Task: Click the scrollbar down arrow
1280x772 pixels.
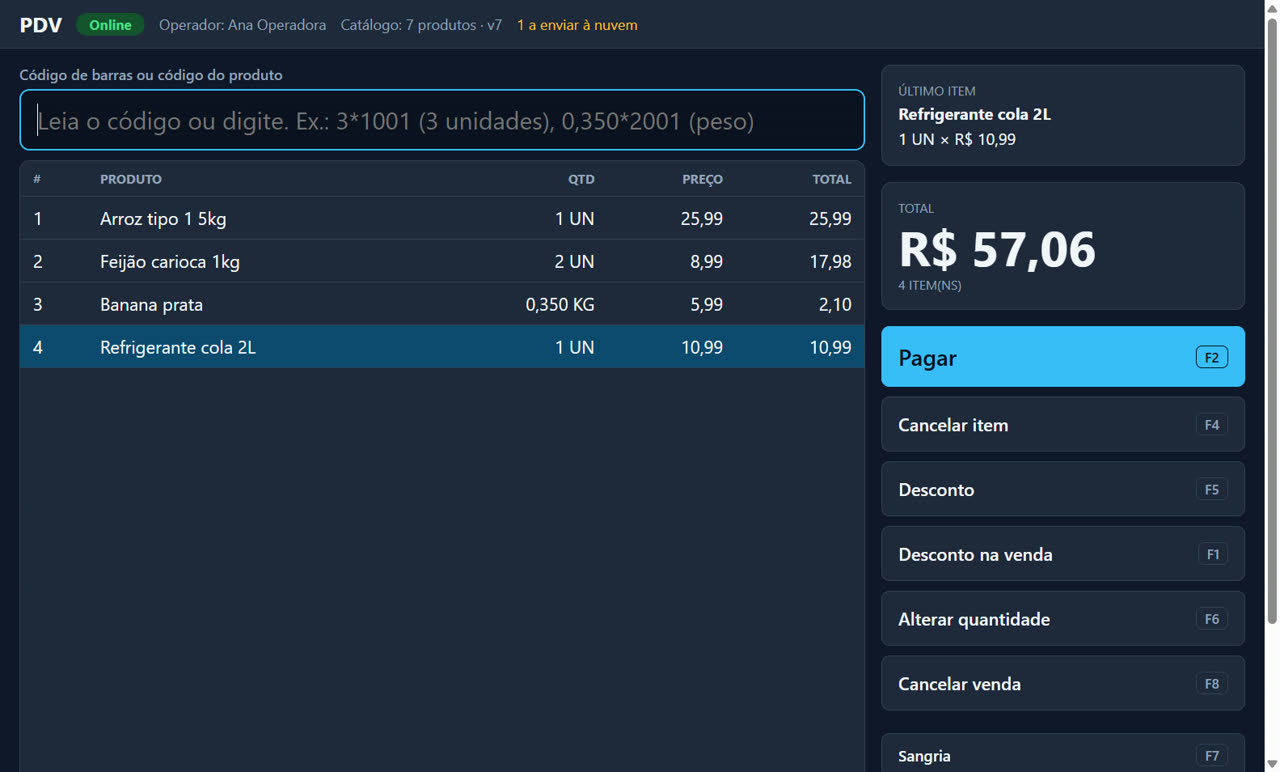Action: point(1272,764)
